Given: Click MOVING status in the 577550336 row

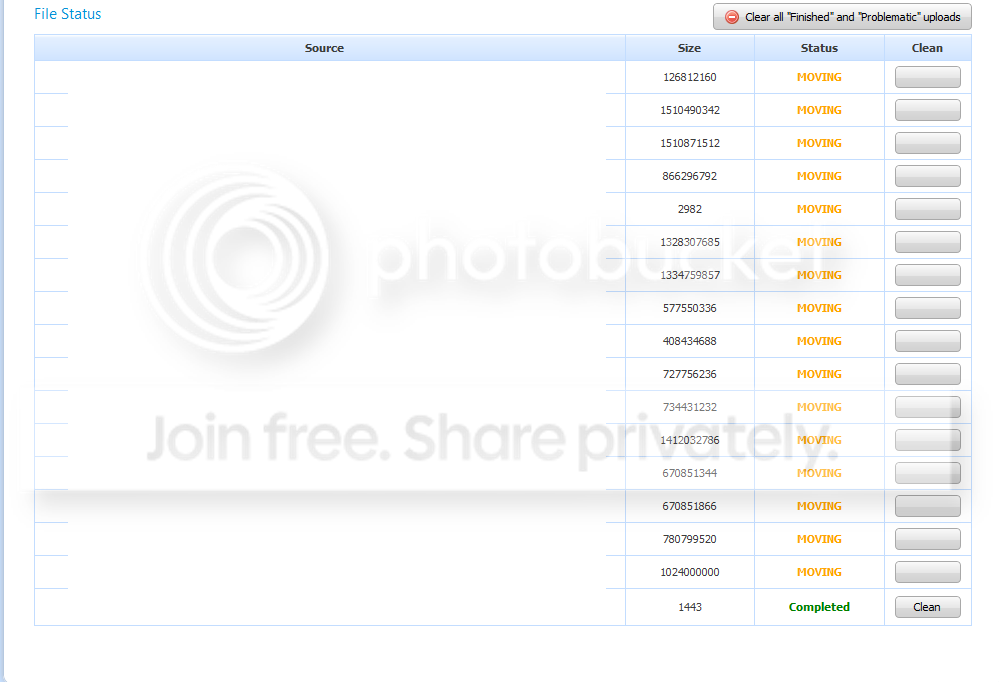Looking at the screenshot, I should [819, 308].
